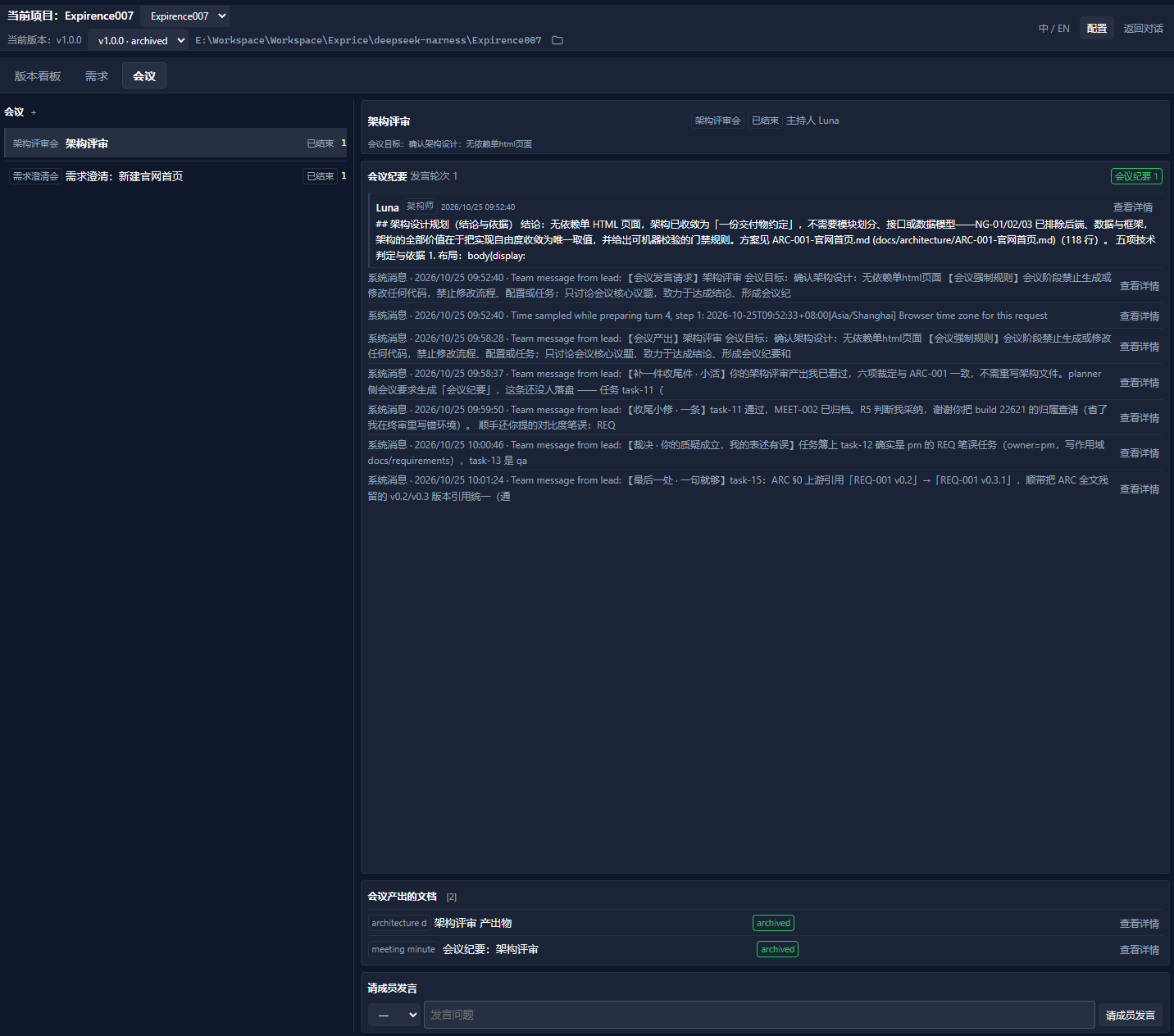Click 返回对话 to return to chat
The height and width of the screenshot is (1036, 1174).
pos(1143,29)
